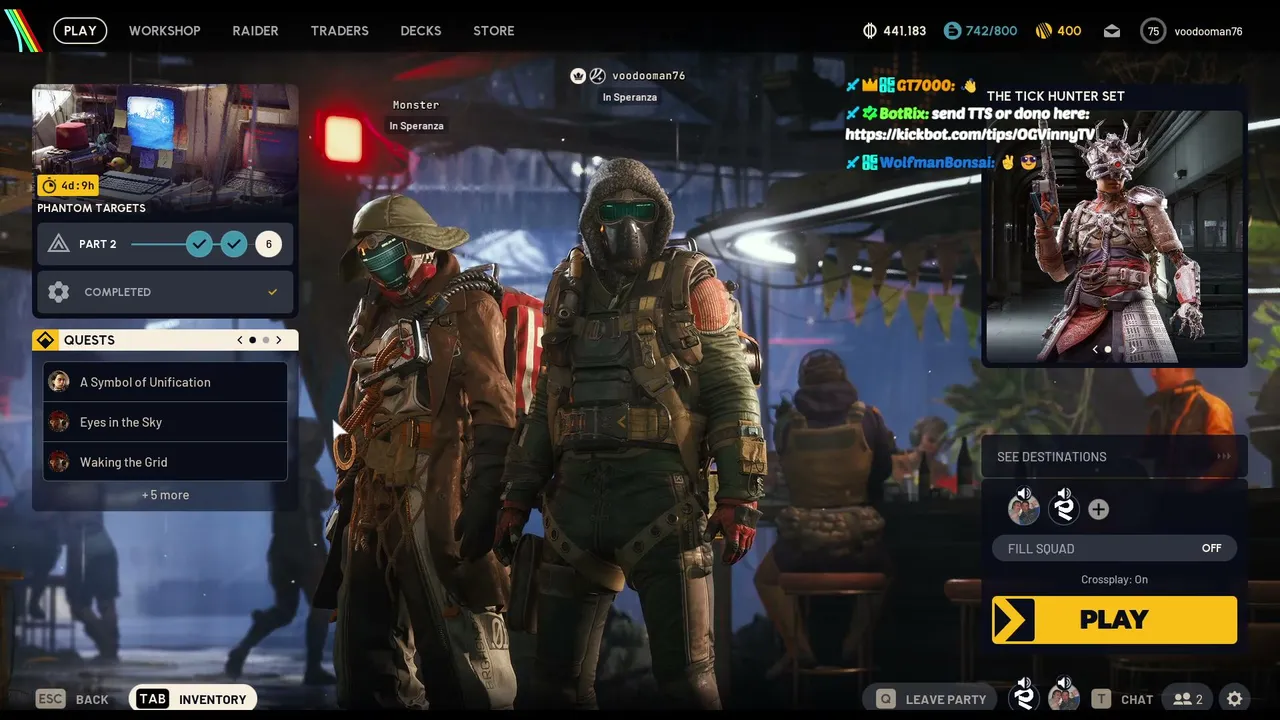The image size is (1280, 720).
Task: Select the first quests page dot
Action: point(252,340)
